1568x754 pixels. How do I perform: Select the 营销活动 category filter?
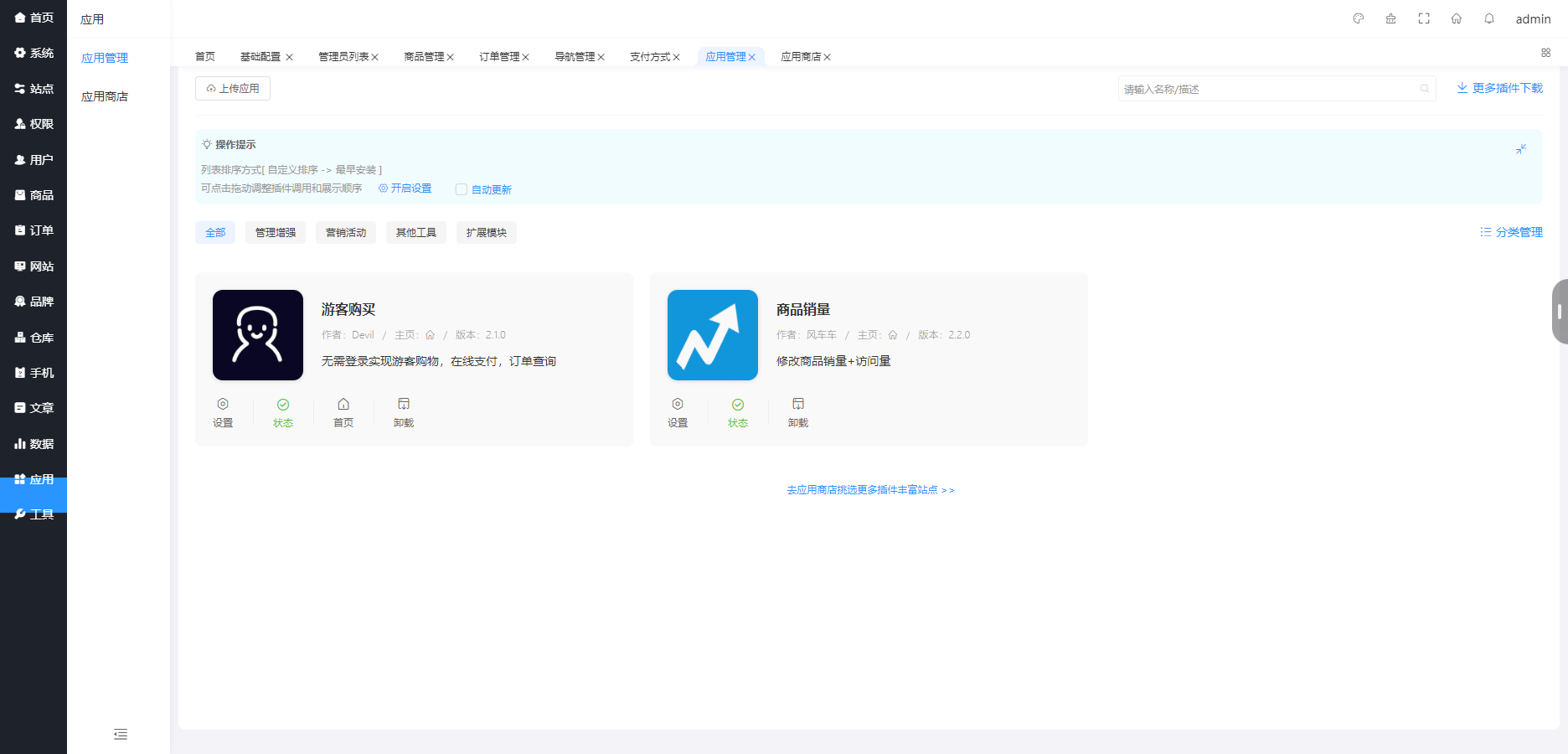345,232
